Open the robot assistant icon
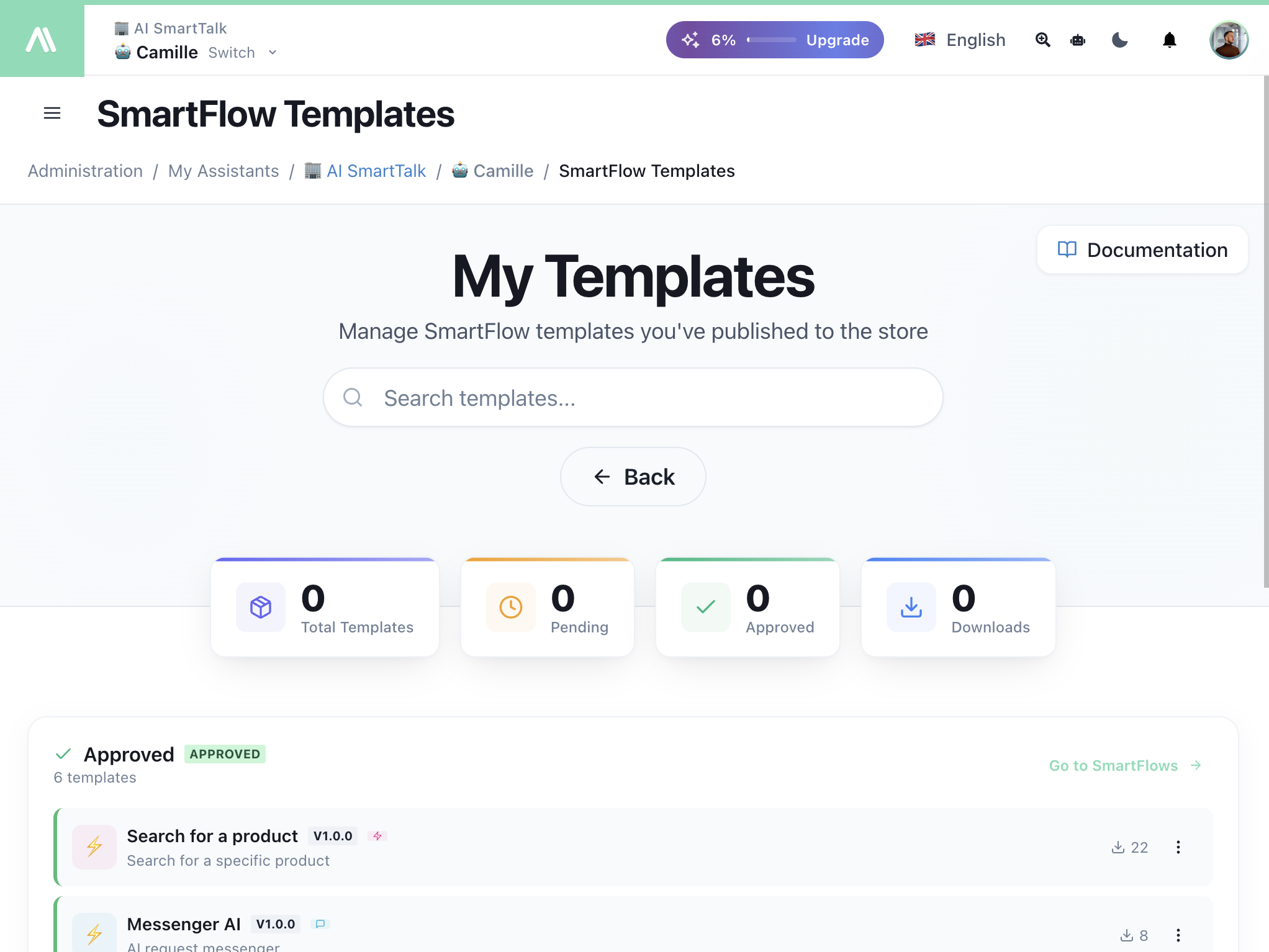Image resolution: width=1269 pixels, height=952 pixels. click(1078, 40)
